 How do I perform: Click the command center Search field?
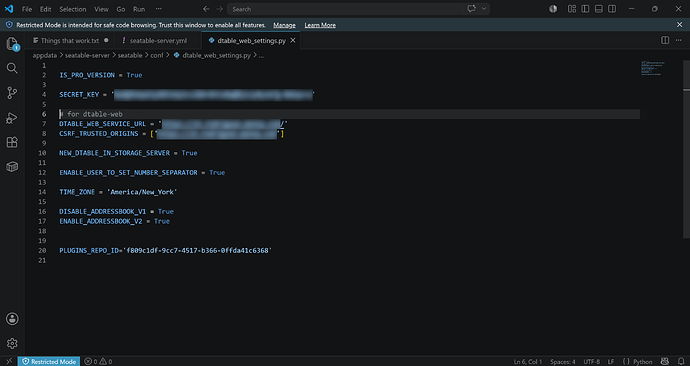359,9
